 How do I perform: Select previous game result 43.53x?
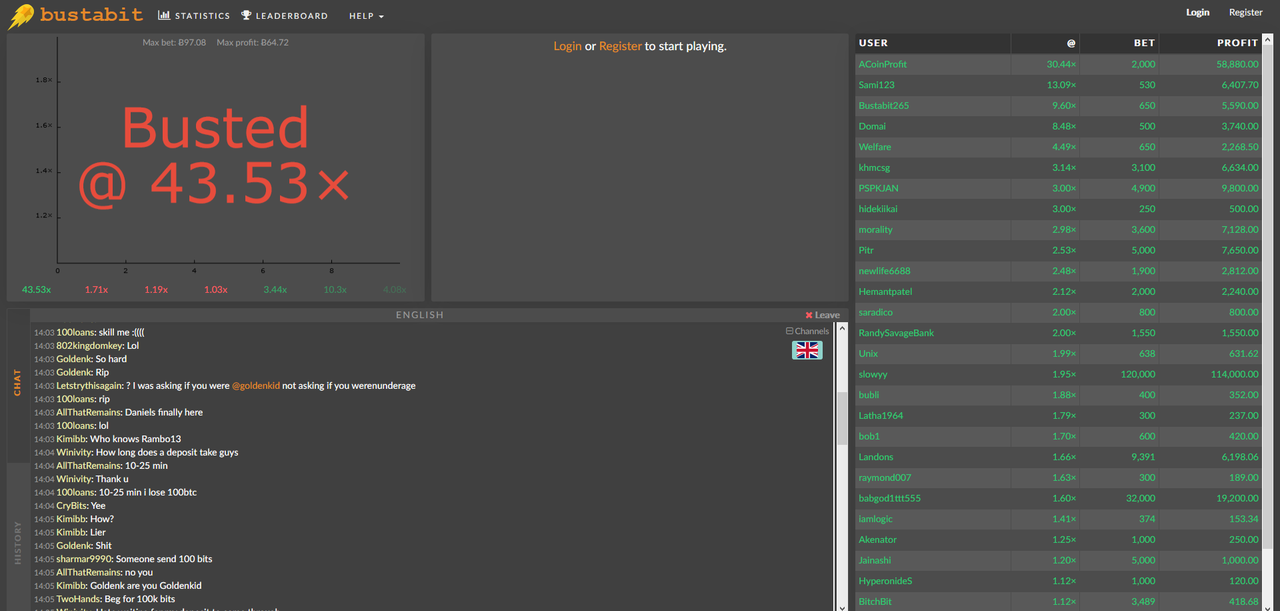pos(37,289)
